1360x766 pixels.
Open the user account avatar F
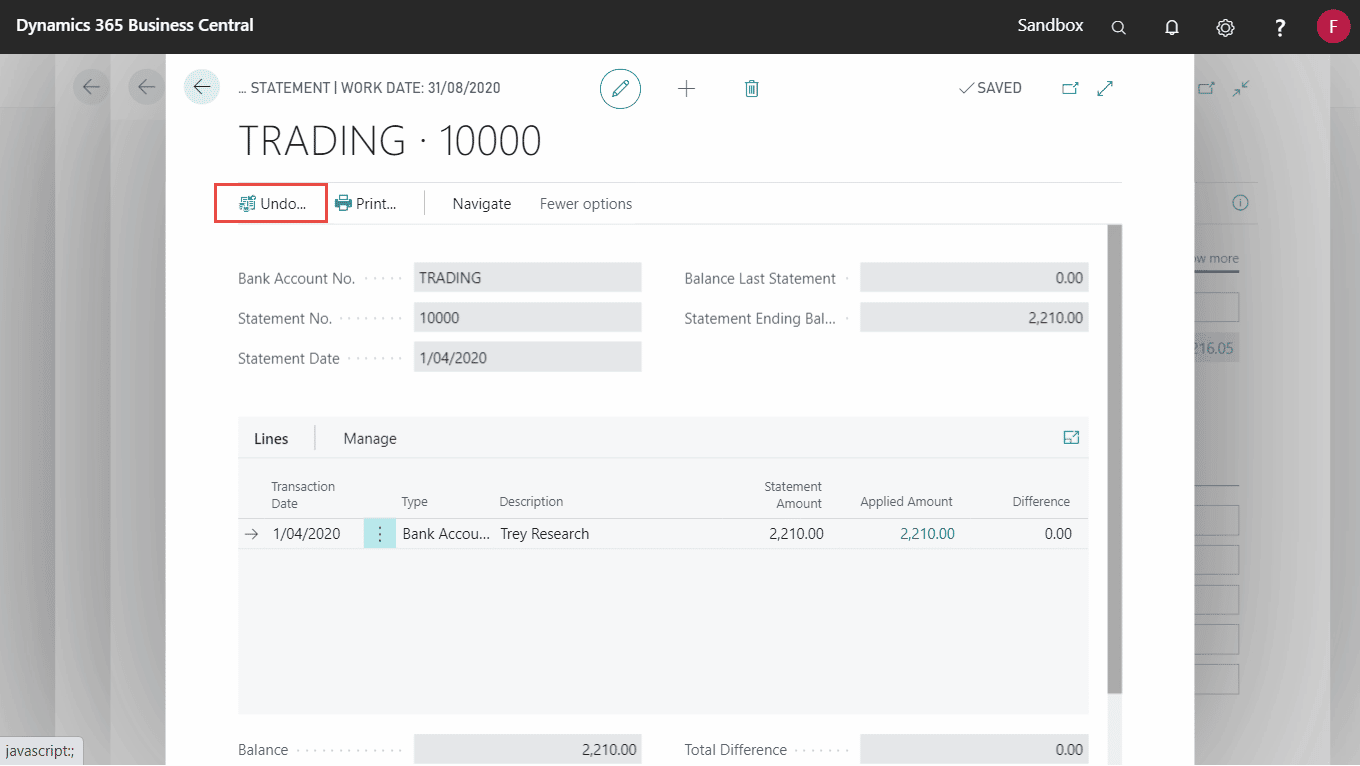coord(1333,27)
